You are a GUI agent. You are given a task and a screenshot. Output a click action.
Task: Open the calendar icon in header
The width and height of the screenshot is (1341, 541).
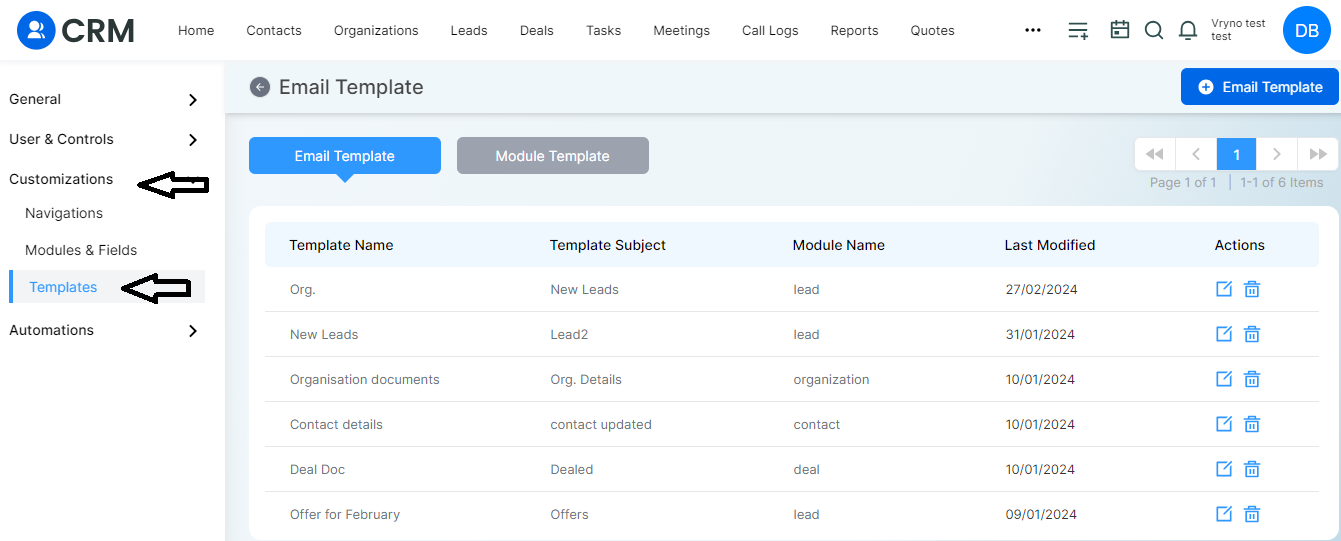[x=1120, y=30]
